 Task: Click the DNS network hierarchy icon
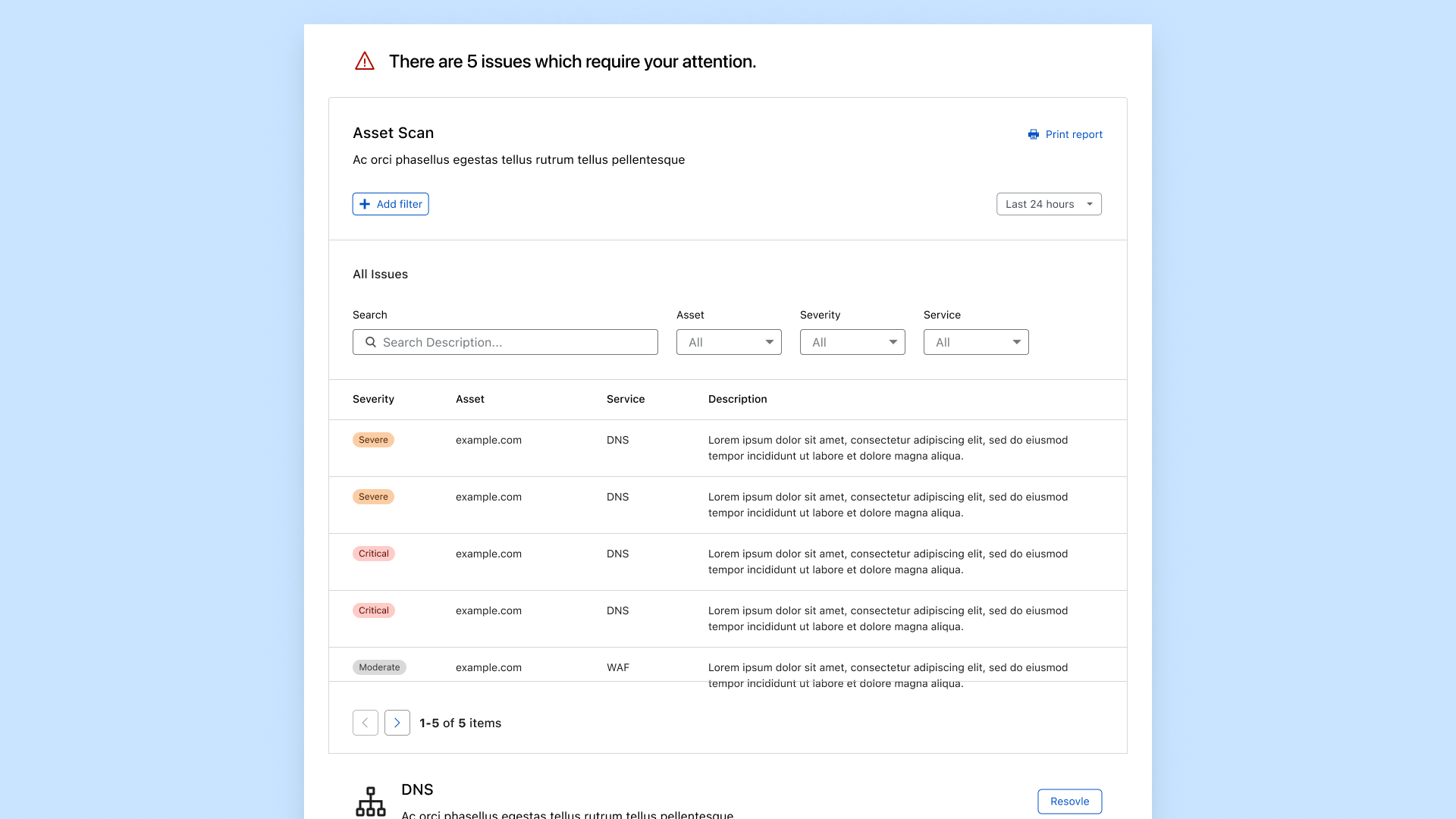pyautogui.click(x=371, y=801)
